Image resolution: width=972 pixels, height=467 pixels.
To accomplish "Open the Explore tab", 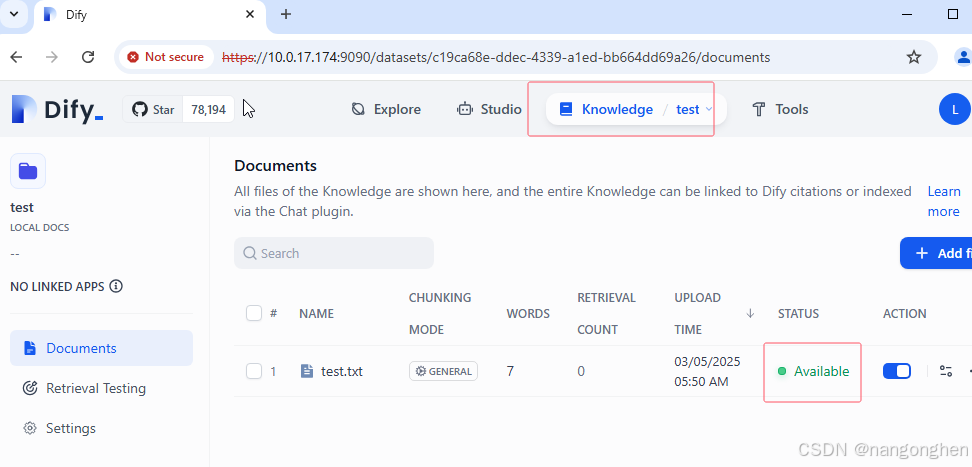I will click(x=386, y=109).
